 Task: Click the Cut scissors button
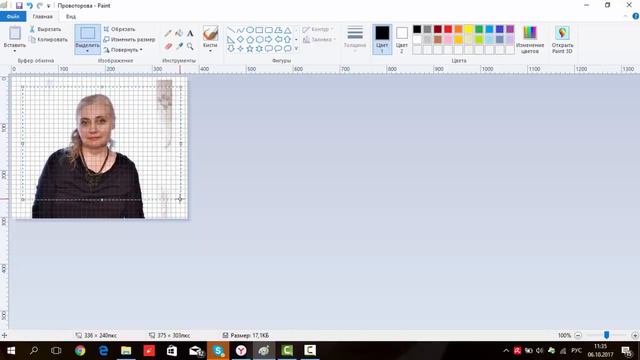click(x=45, y=29)
